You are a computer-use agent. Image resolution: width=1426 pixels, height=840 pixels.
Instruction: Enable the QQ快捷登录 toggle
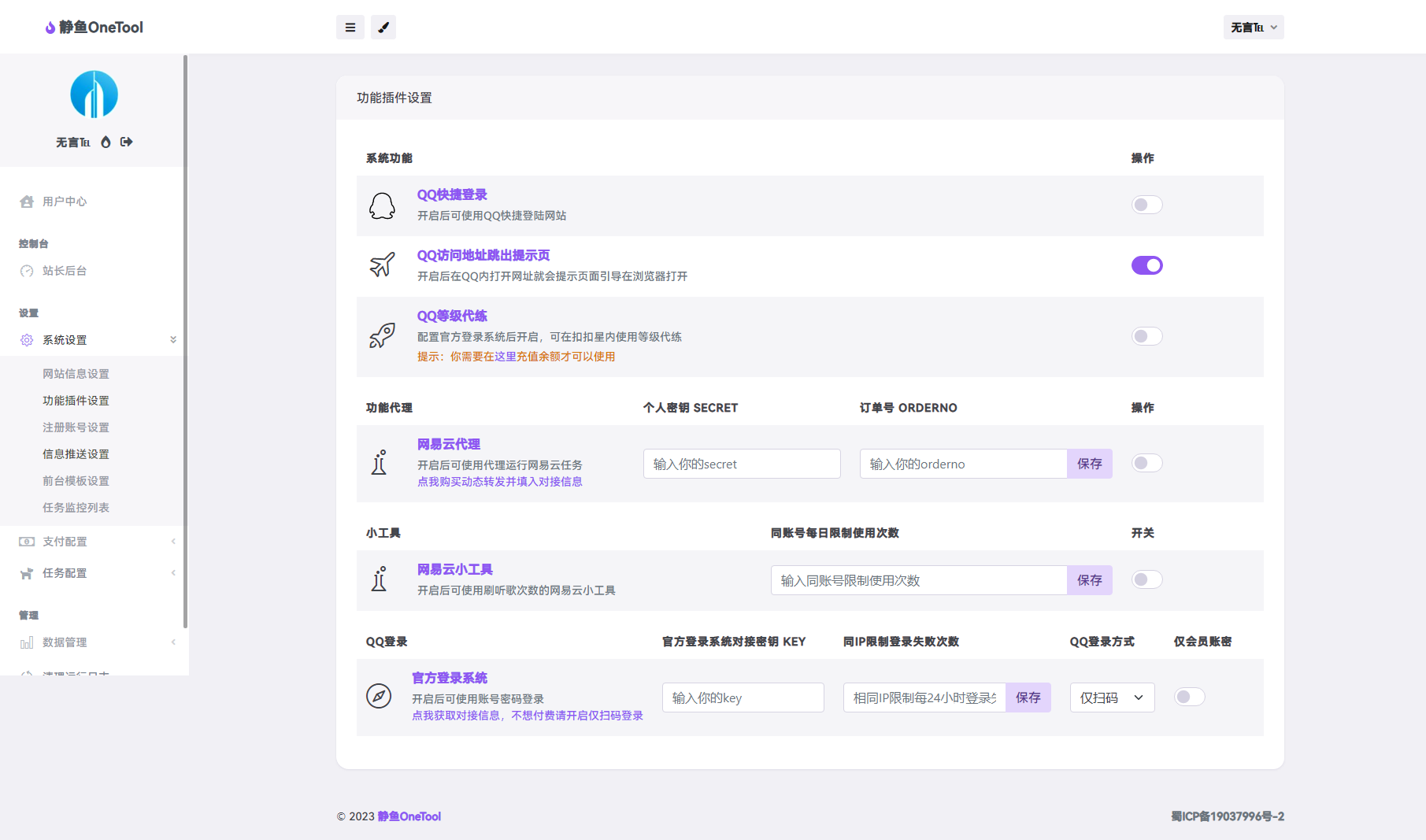[x=1146, y=205]
